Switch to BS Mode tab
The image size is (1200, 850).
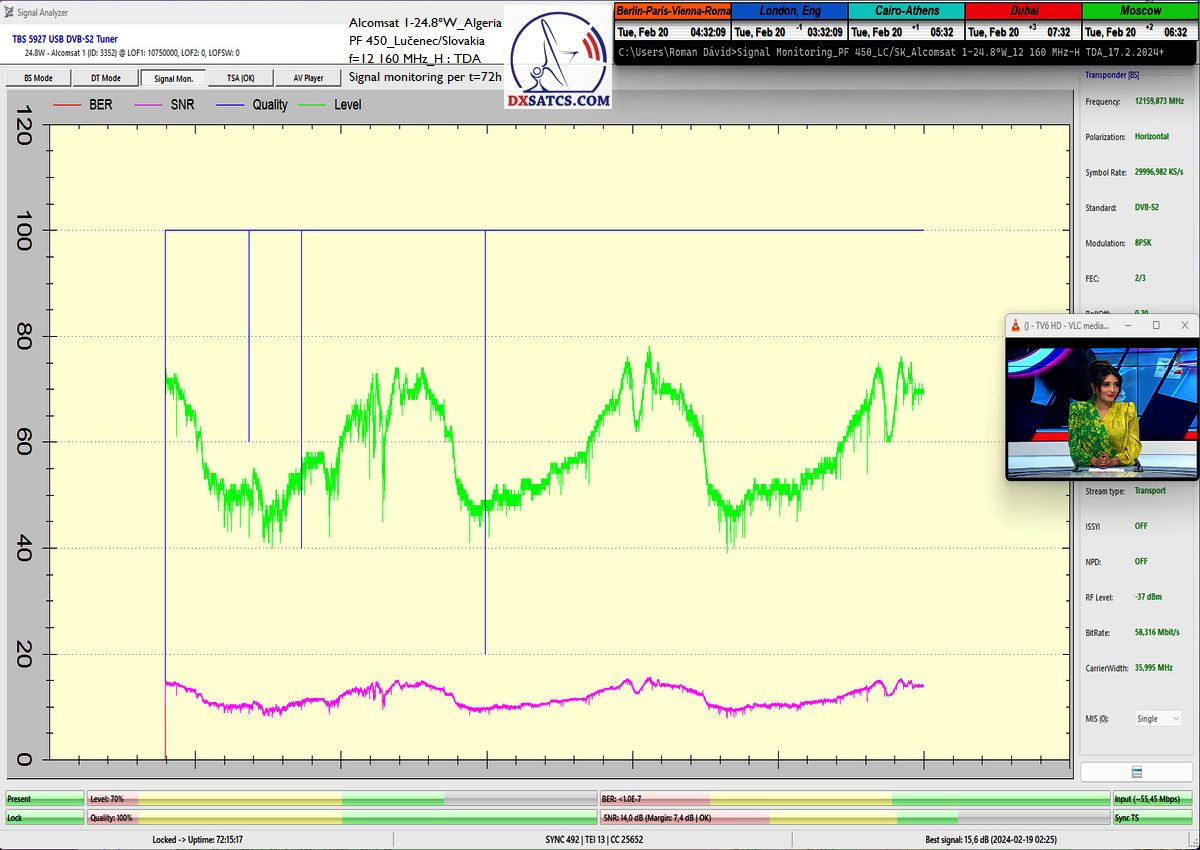[38, 78]
